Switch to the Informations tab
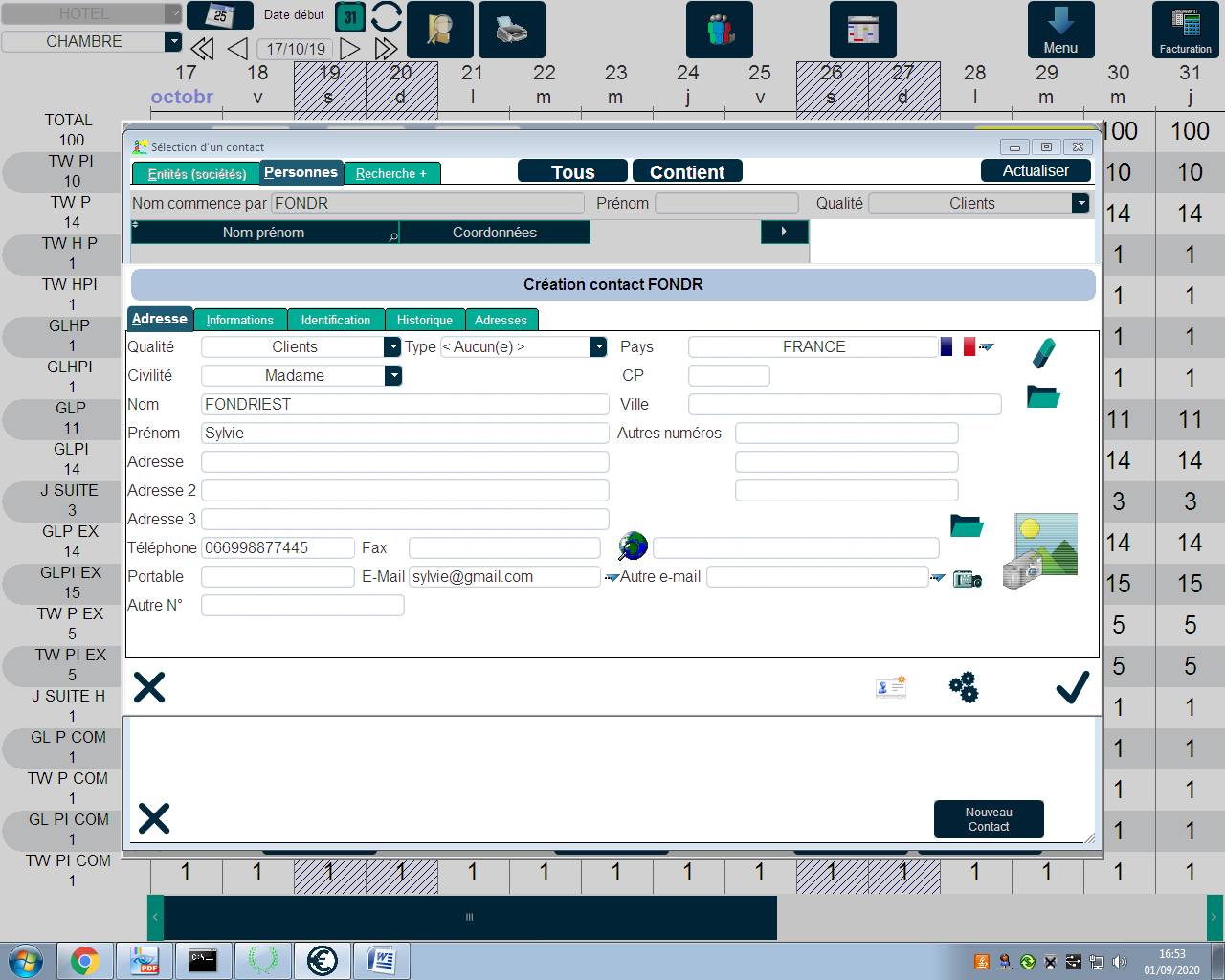The image size is (1225, 980). pos(239,320)
